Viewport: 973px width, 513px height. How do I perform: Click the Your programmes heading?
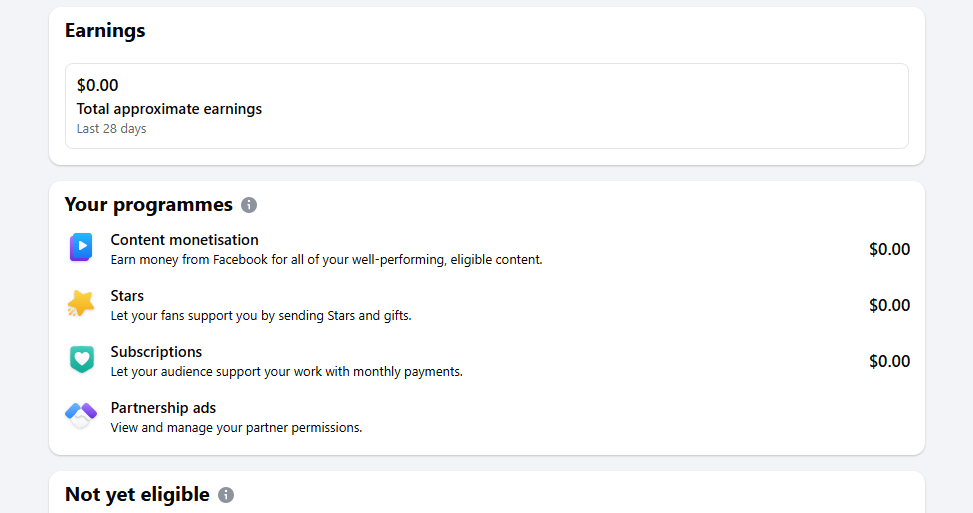click(148, 205)
